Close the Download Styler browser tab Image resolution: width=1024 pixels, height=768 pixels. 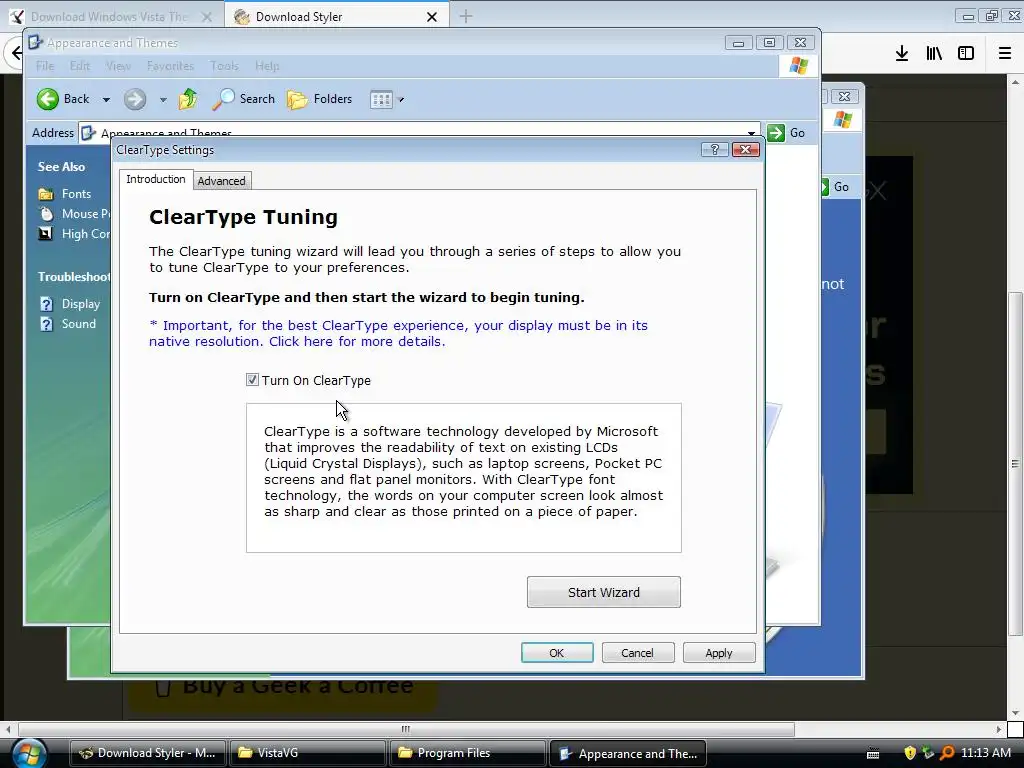[x=432, y=17]
